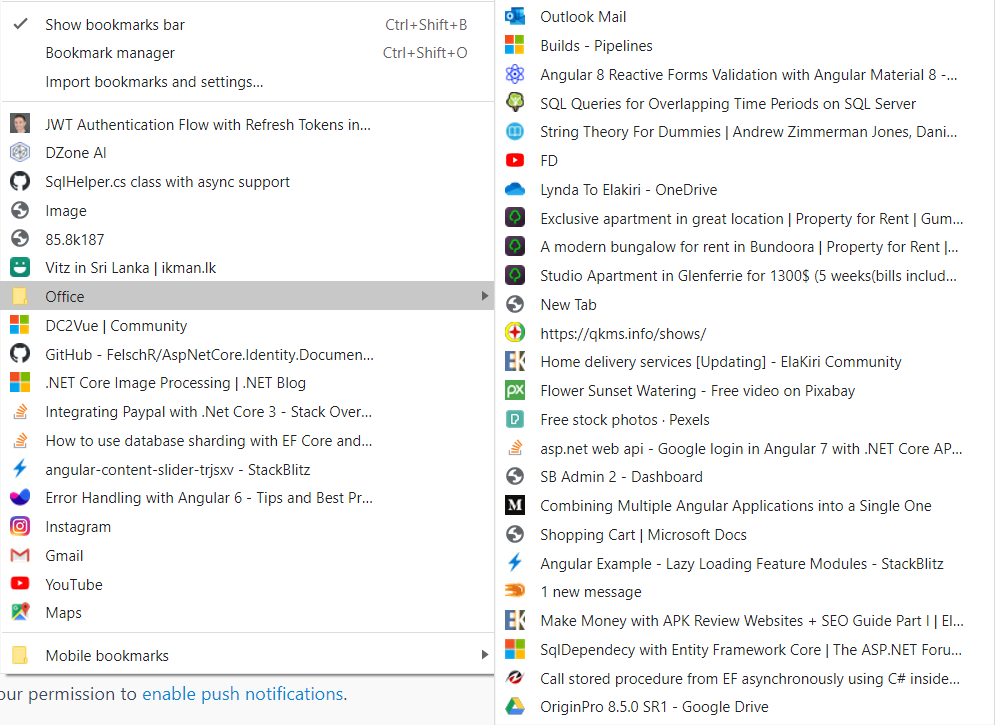Click Pixabay icon beside Flower Sunset Watering
The height and width of the screenshot is (725, 995).
(x=515, y=390)
